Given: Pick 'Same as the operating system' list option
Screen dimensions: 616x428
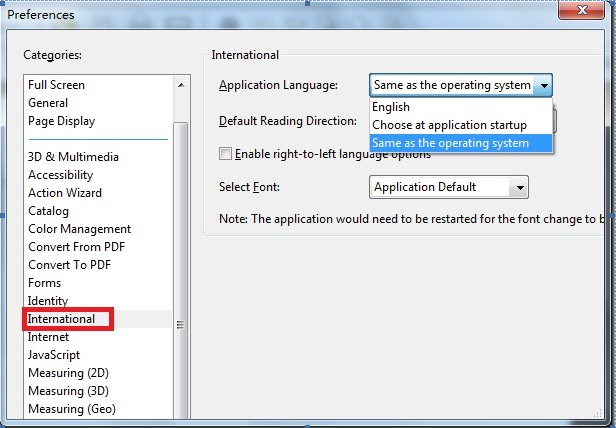Looking at the screenshot, I should click(x=461, y=143).
